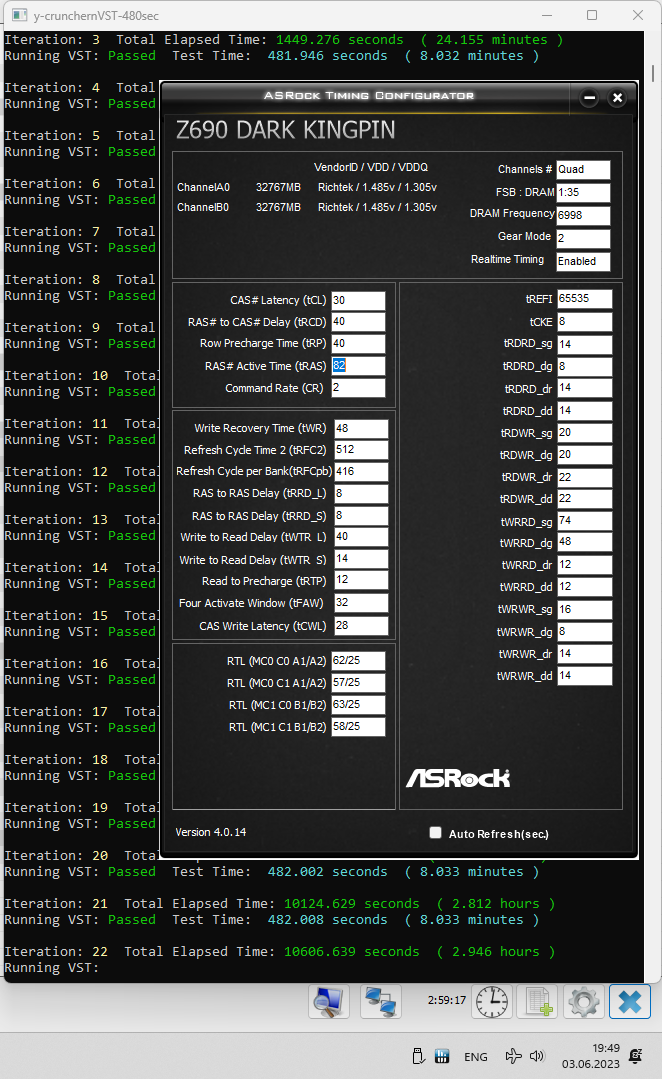This screenshot has width=662, height=1079.
Task: Click the '2:59:17' elapsed timer text
Action: point(447,1001)
